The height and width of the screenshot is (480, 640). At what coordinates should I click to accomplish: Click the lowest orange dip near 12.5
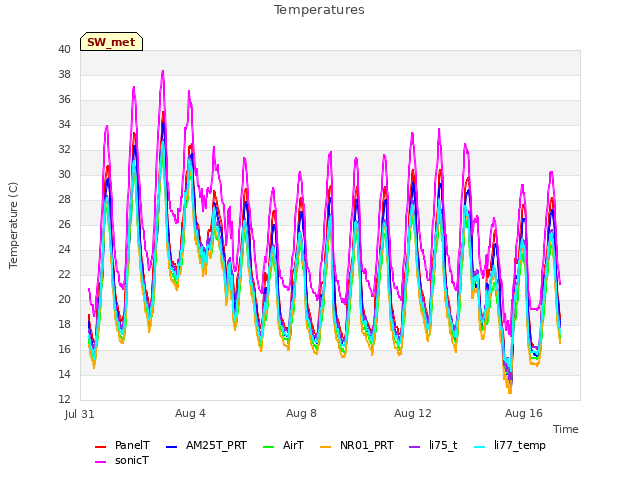[510, 392]
